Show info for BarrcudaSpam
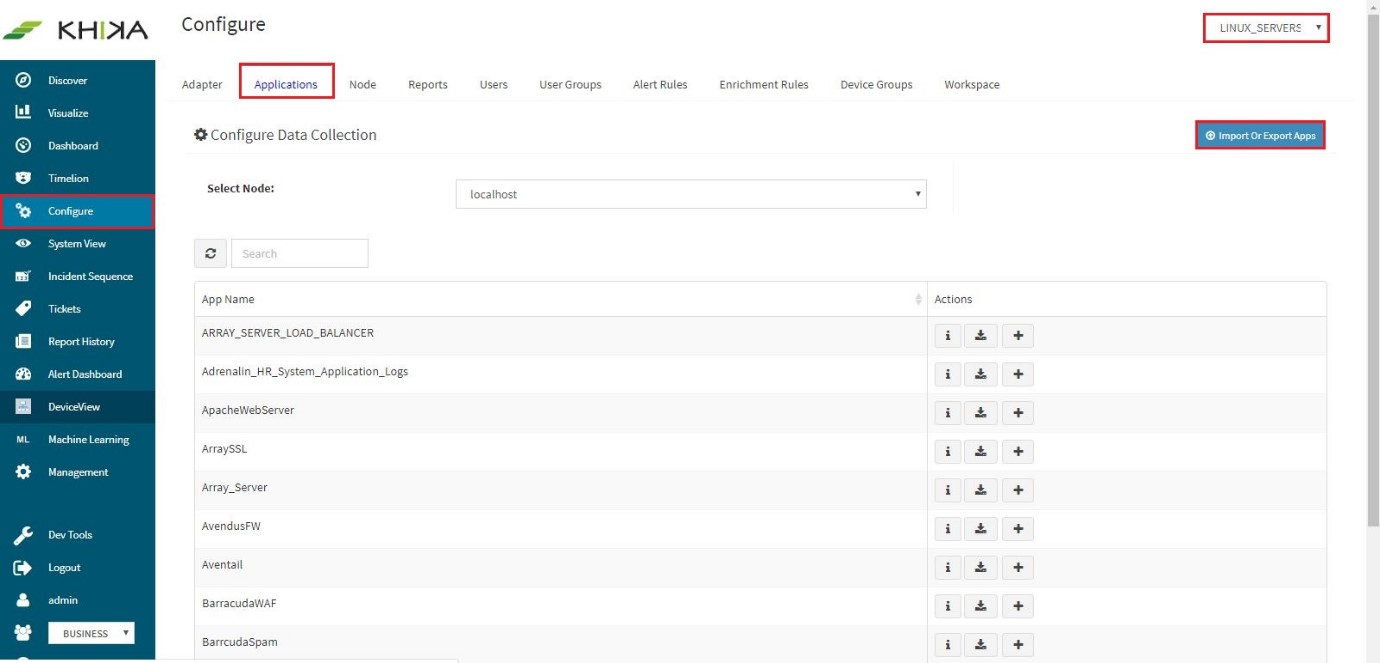1380x663 pixels. click(x=947, y=645)
